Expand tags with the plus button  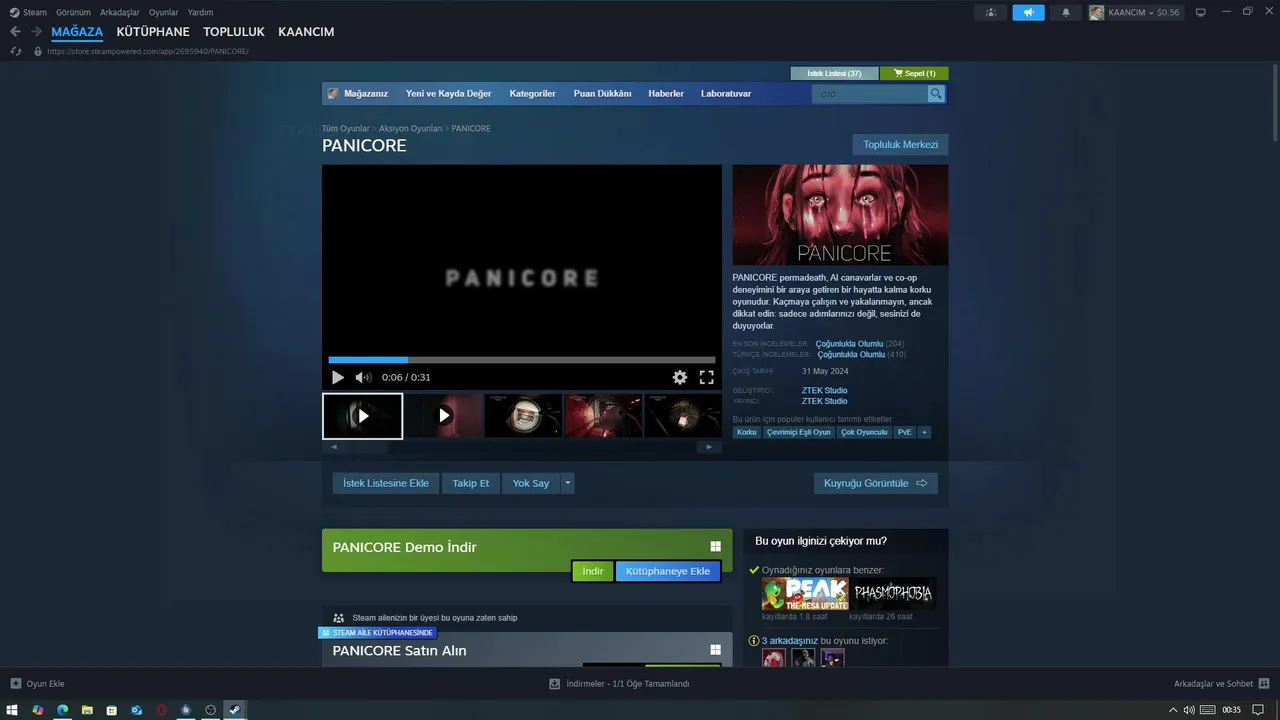924,433
